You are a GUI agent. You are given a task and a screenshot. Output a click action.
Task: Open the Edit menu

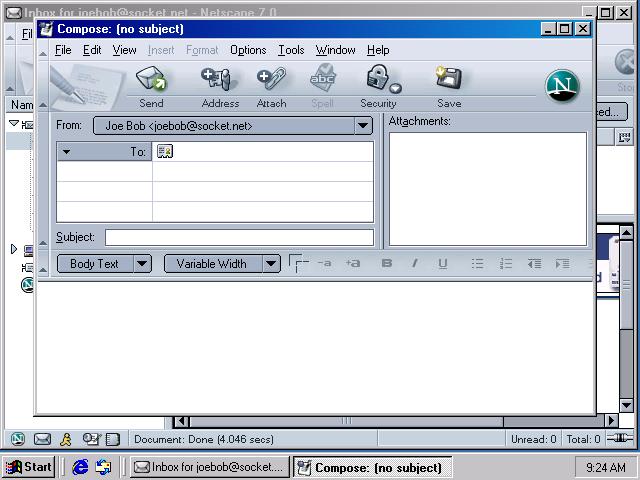[x=92, y=50]
